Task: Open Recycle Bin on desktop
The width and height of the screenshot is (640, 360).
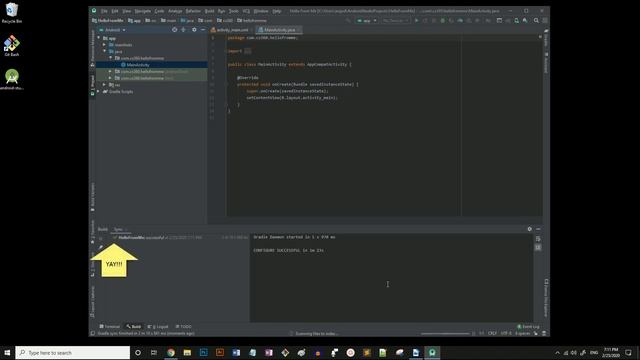Action: [x=12, y=13]
